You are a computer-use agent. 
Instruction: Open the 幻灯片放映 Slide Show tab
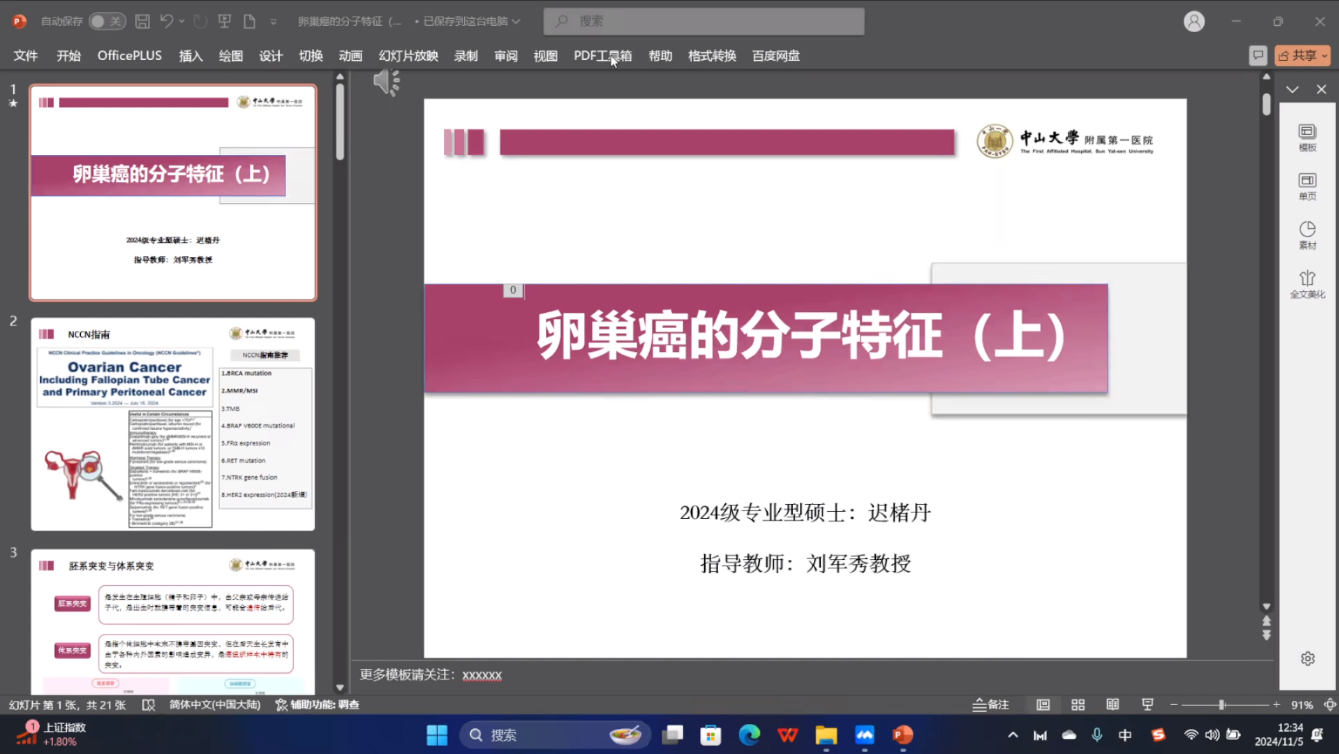pos(408,56)
